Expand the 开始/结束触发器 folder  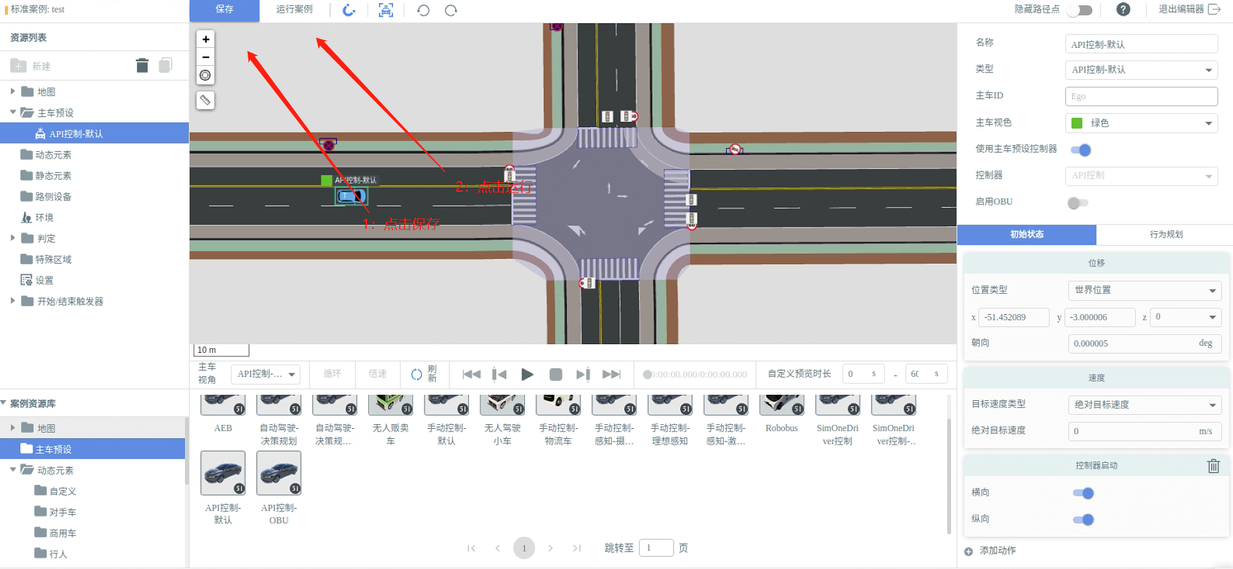point(14,301)
